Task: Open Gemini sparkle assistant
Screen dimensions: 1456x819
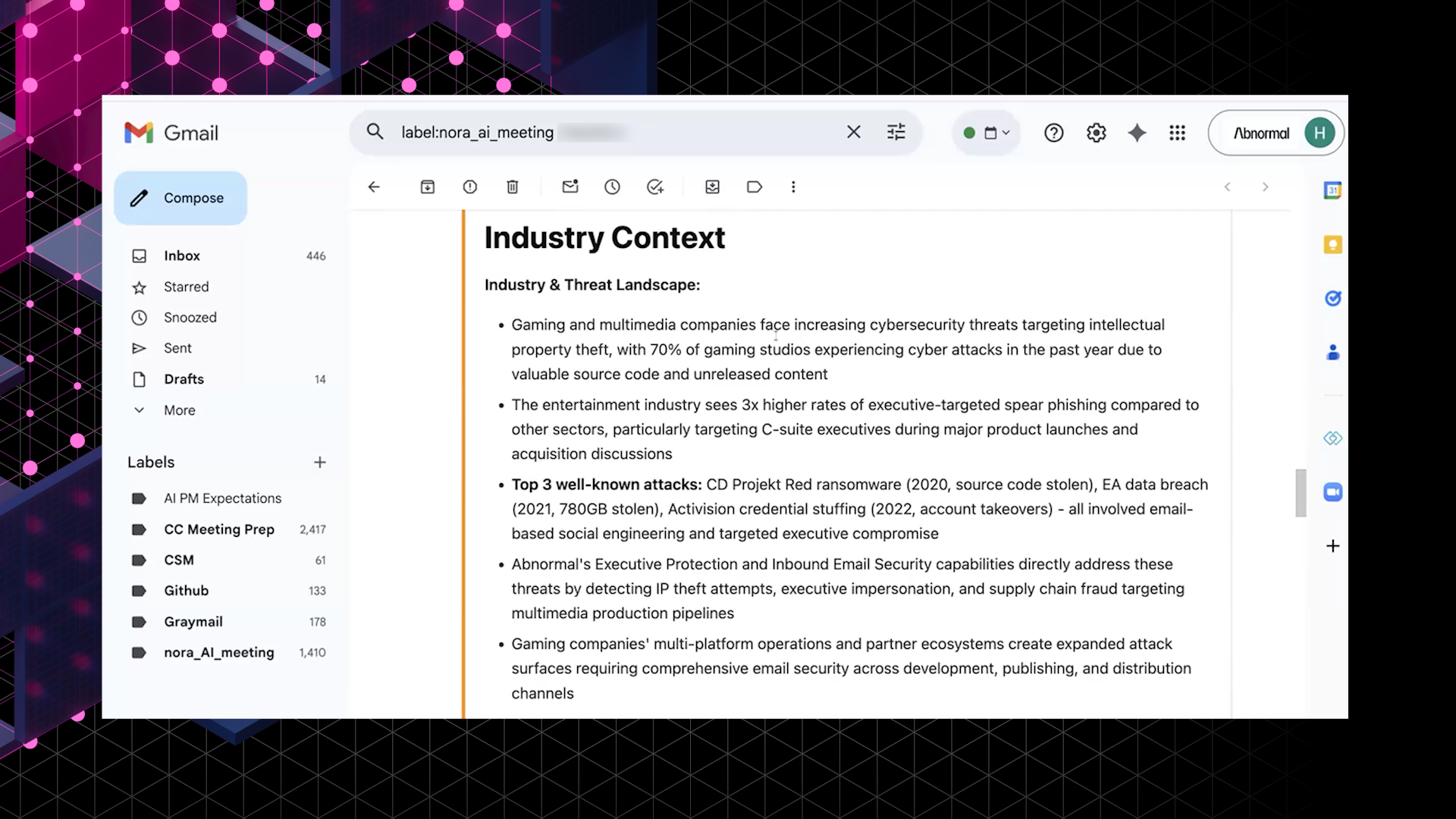Action: click(x=1137, y=133)
